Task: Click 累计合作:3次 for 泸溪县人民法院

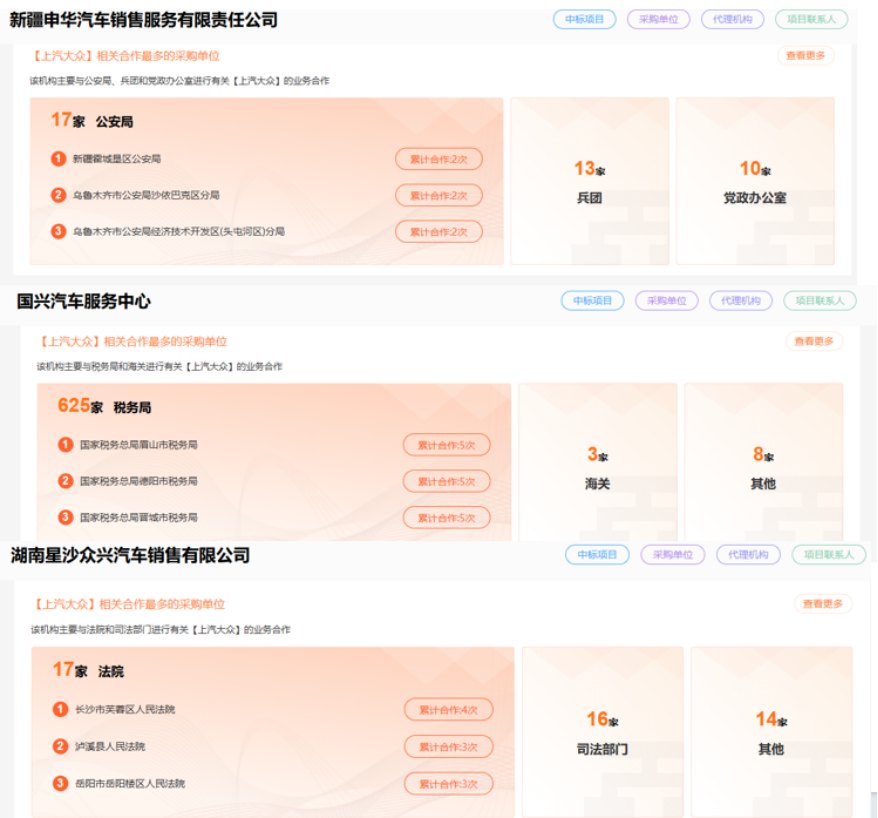Action: pos(449,747)
